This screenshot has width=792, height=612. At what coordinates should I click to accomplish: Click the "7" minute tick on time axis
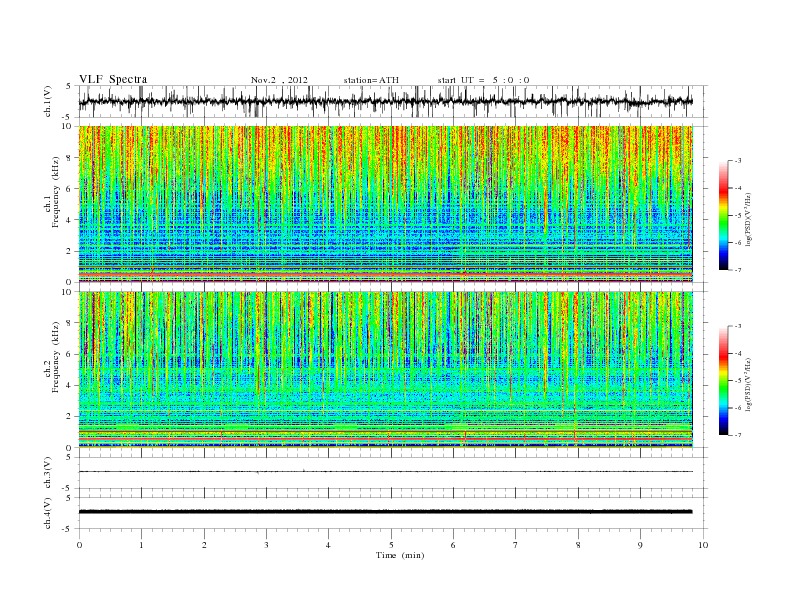point(516,545)
